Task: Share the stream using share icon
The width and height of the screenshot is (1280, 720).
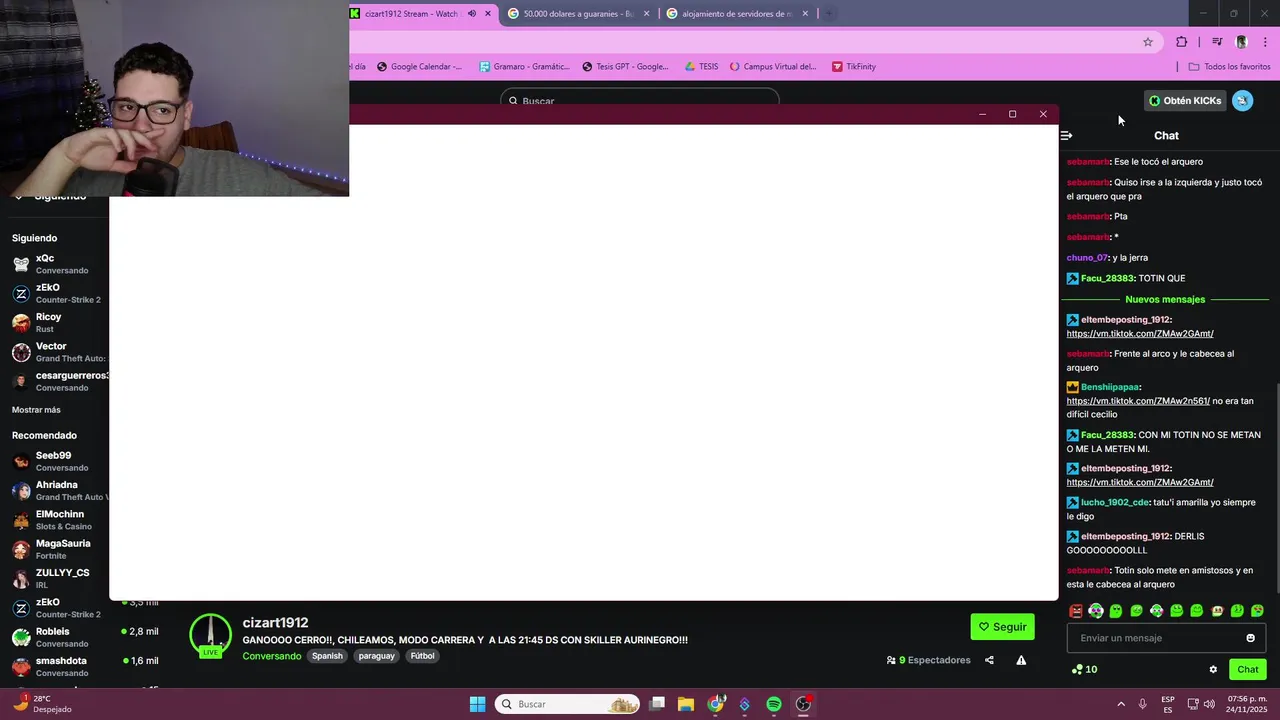Action: point(989,660)
